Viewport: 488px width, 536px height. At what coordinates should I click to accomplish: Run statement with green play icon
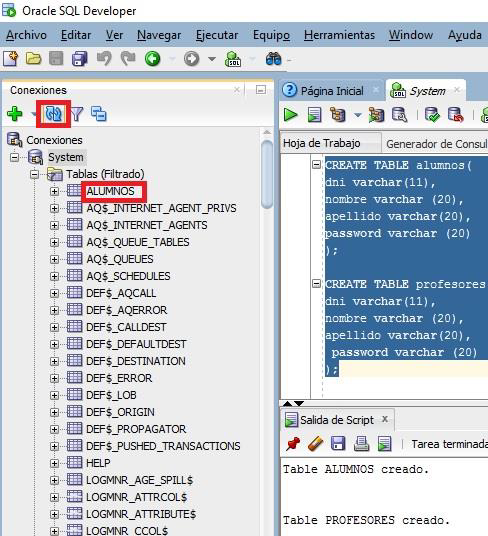click(290, 115)
